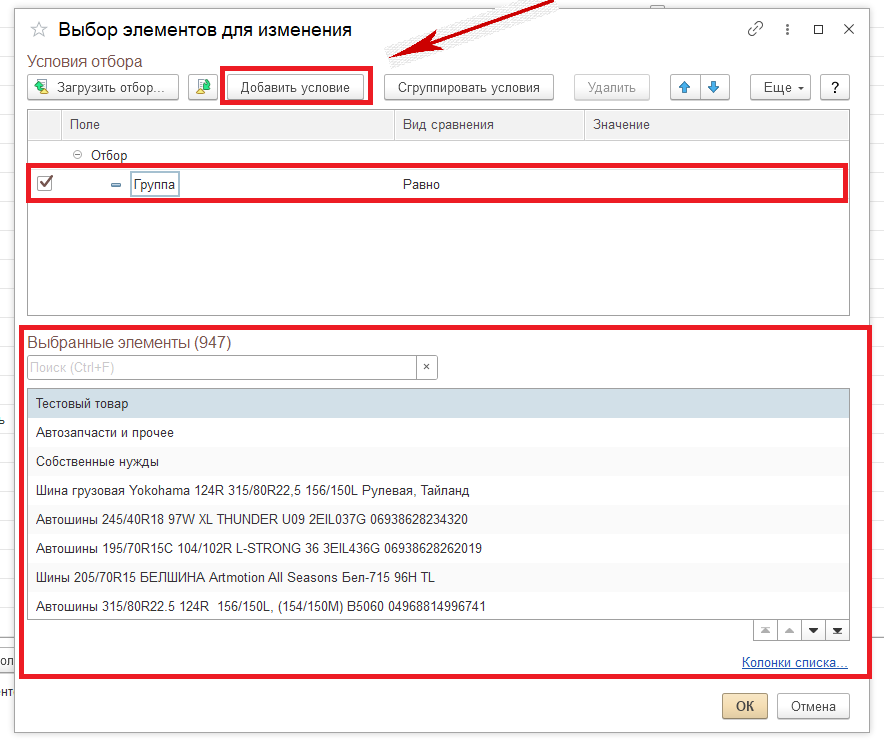The image size is (884, 743).
Task: Click Сгруппировать условия button
Action: (x=468, y=87)
